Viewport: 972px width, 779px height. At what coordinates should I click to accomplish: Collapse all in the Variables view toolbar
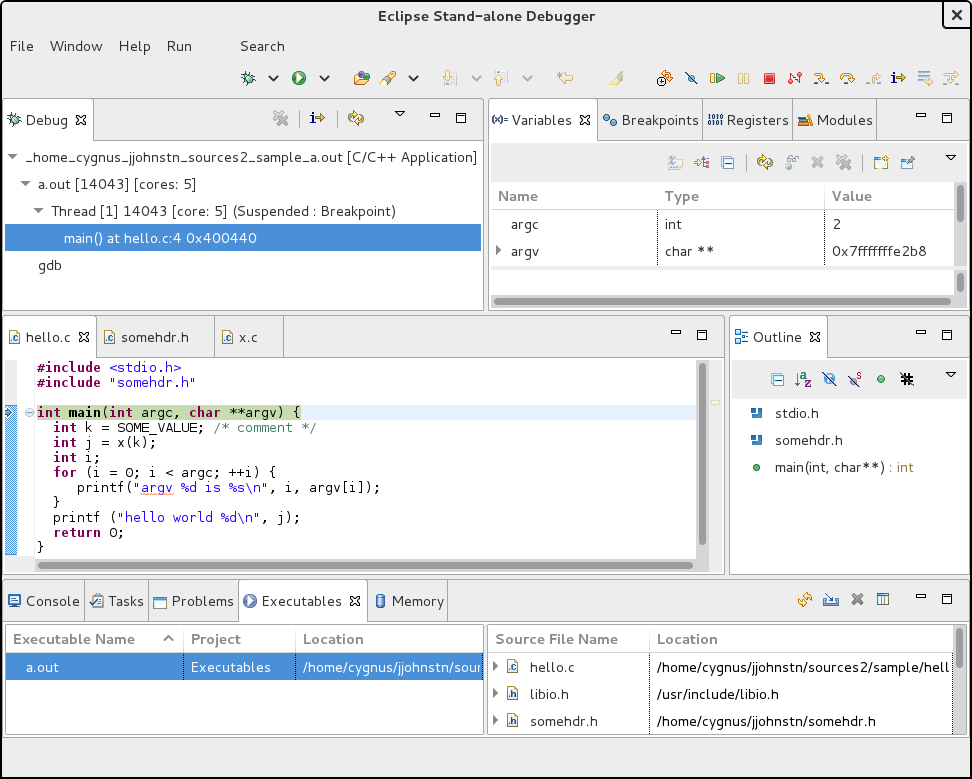point(728,163)
